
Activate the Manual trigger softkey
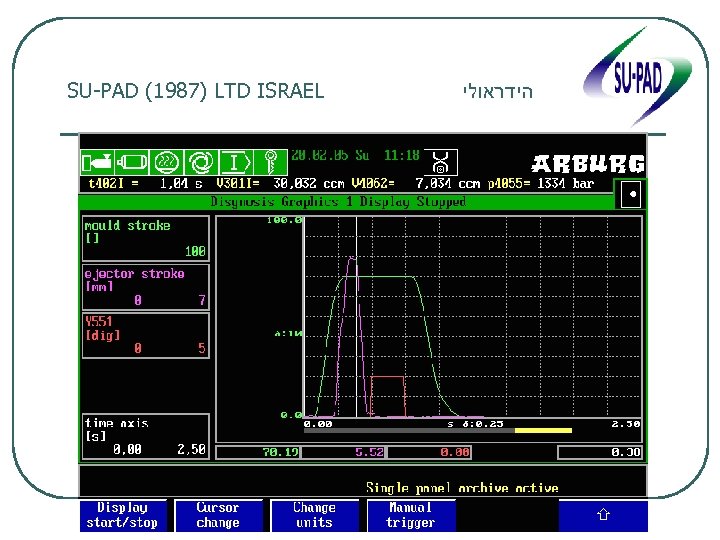pos(411,516)
